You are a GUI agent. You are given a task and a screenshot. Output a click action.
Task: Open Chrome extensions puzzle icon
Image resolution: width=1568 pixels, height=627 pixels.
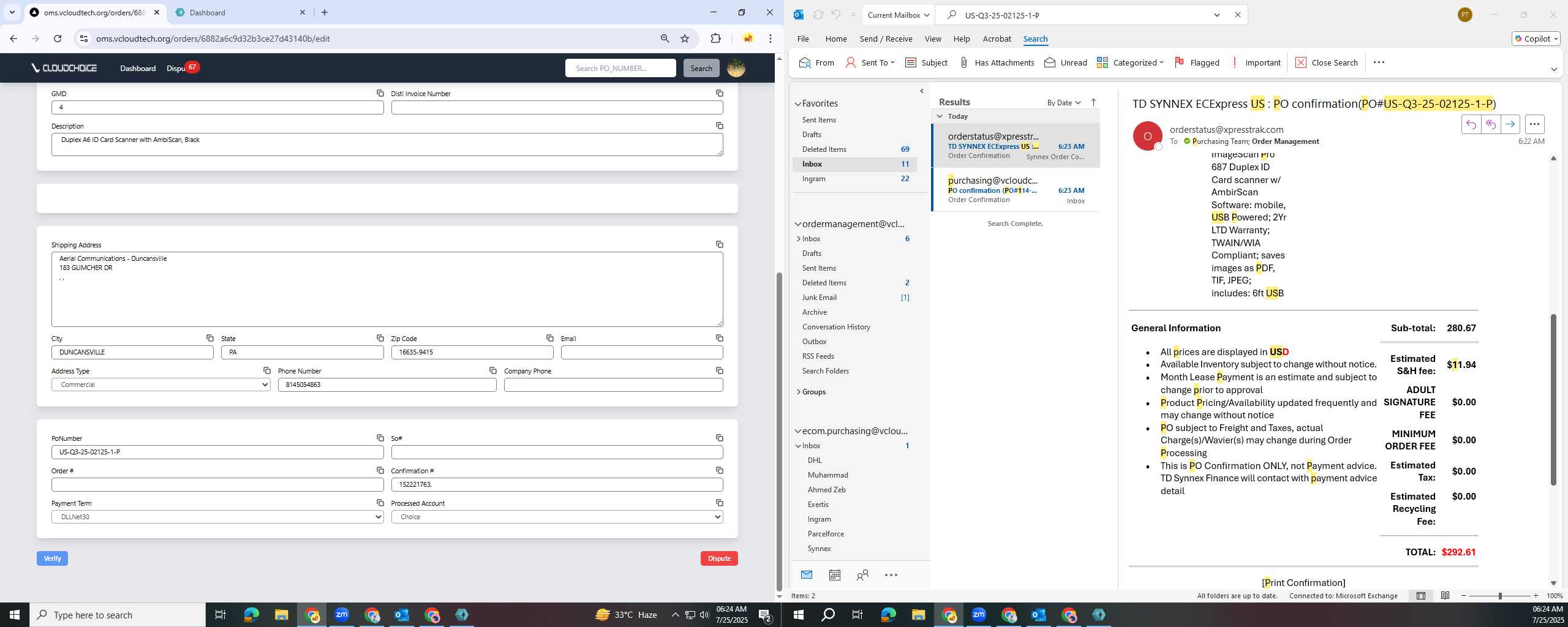tap(715, 39)
